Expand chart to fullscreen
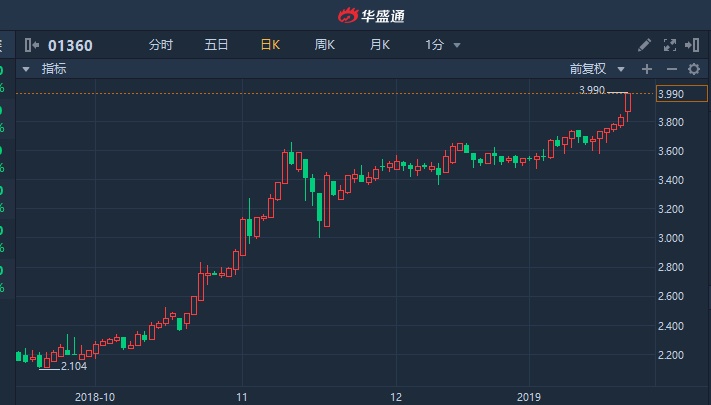Screen dimensions: 711x405 click(x=670, y=45)
